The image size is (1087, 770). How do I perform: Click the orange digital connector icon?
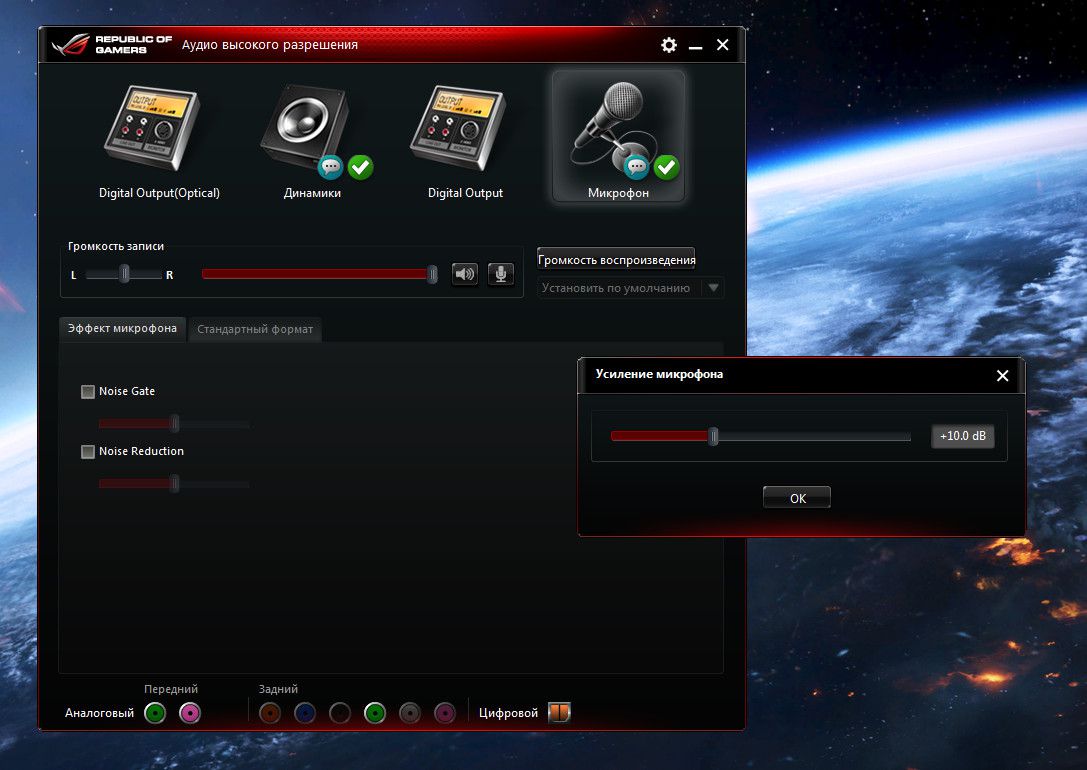click(559, 712)
